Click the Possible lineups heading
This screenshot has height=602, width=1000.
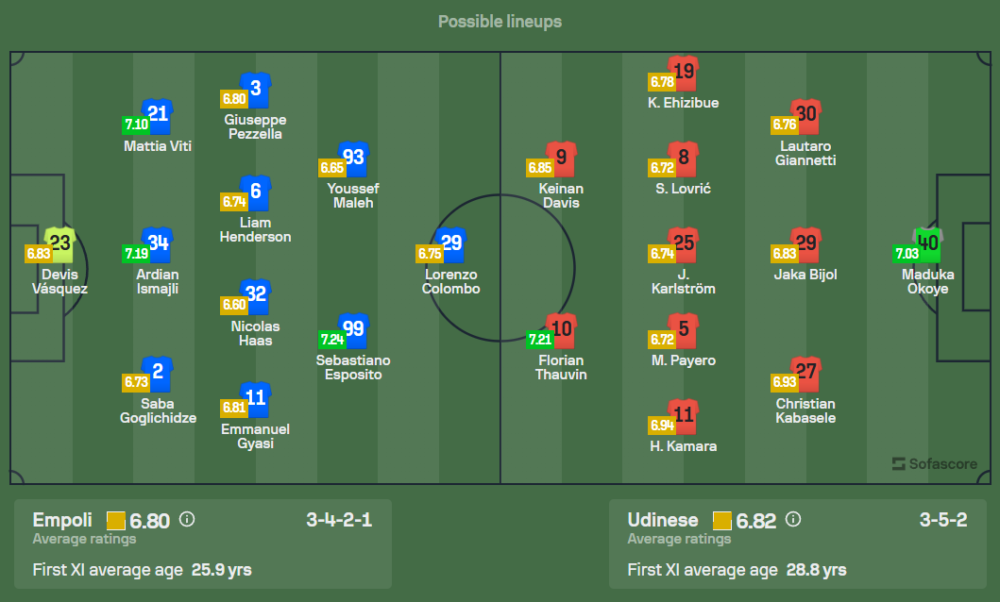point(500,21)
